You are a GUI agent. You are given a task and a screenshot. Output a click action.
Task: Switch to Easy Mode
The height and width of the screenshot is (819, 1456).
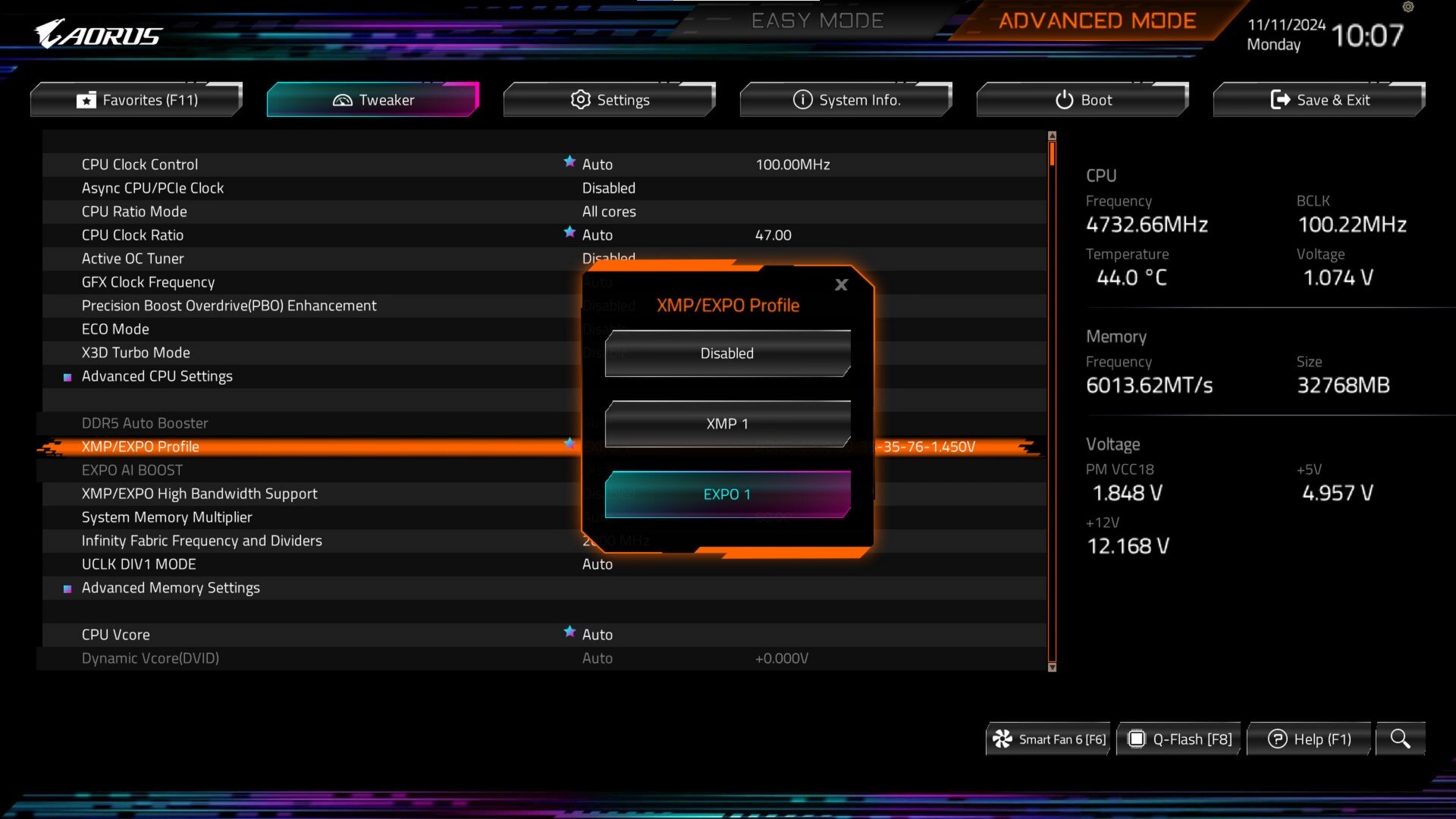click(x=817, y=20)
